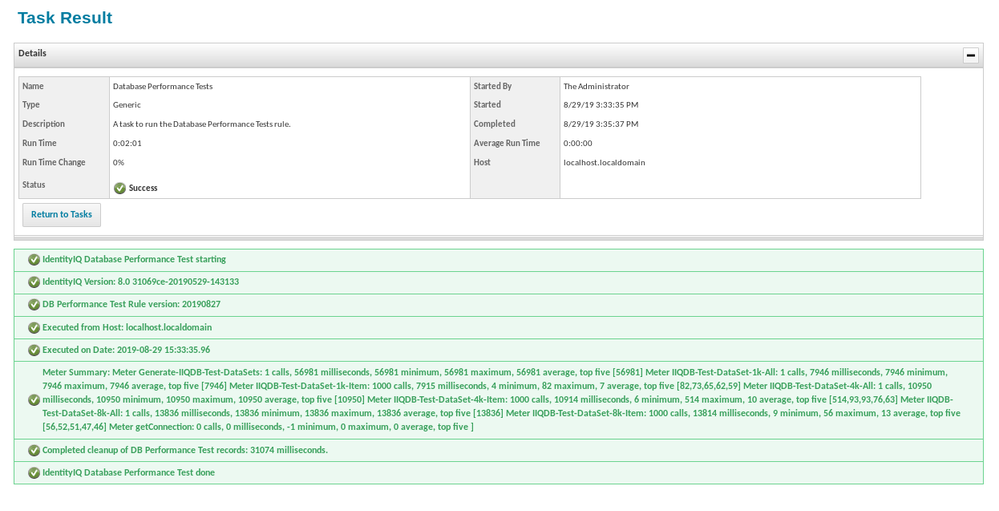Click check icon beside IdentityIQ Version message
Screen dimensions: 999x511
pyautogui.click(x=34, y=282)
